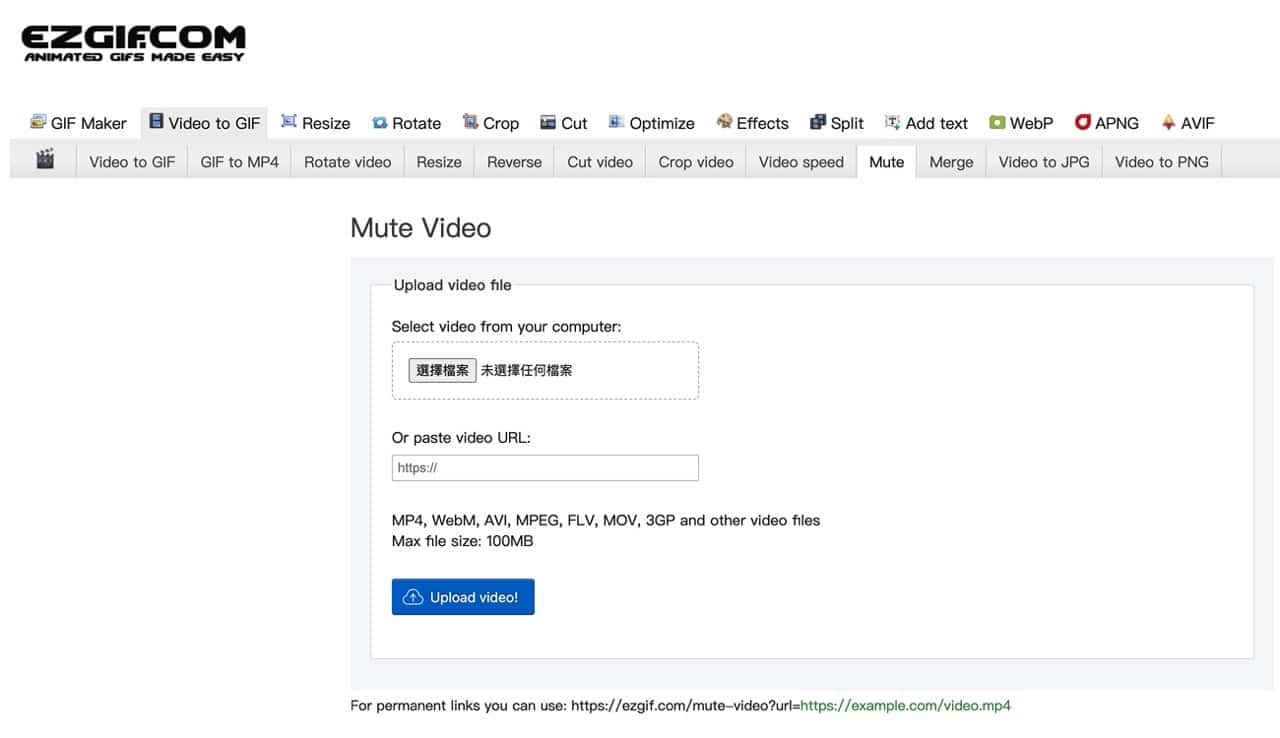Screen dimensions: 1280x738
Task: Click the example.com/video.mp4 link
Action: coord(905,705)
